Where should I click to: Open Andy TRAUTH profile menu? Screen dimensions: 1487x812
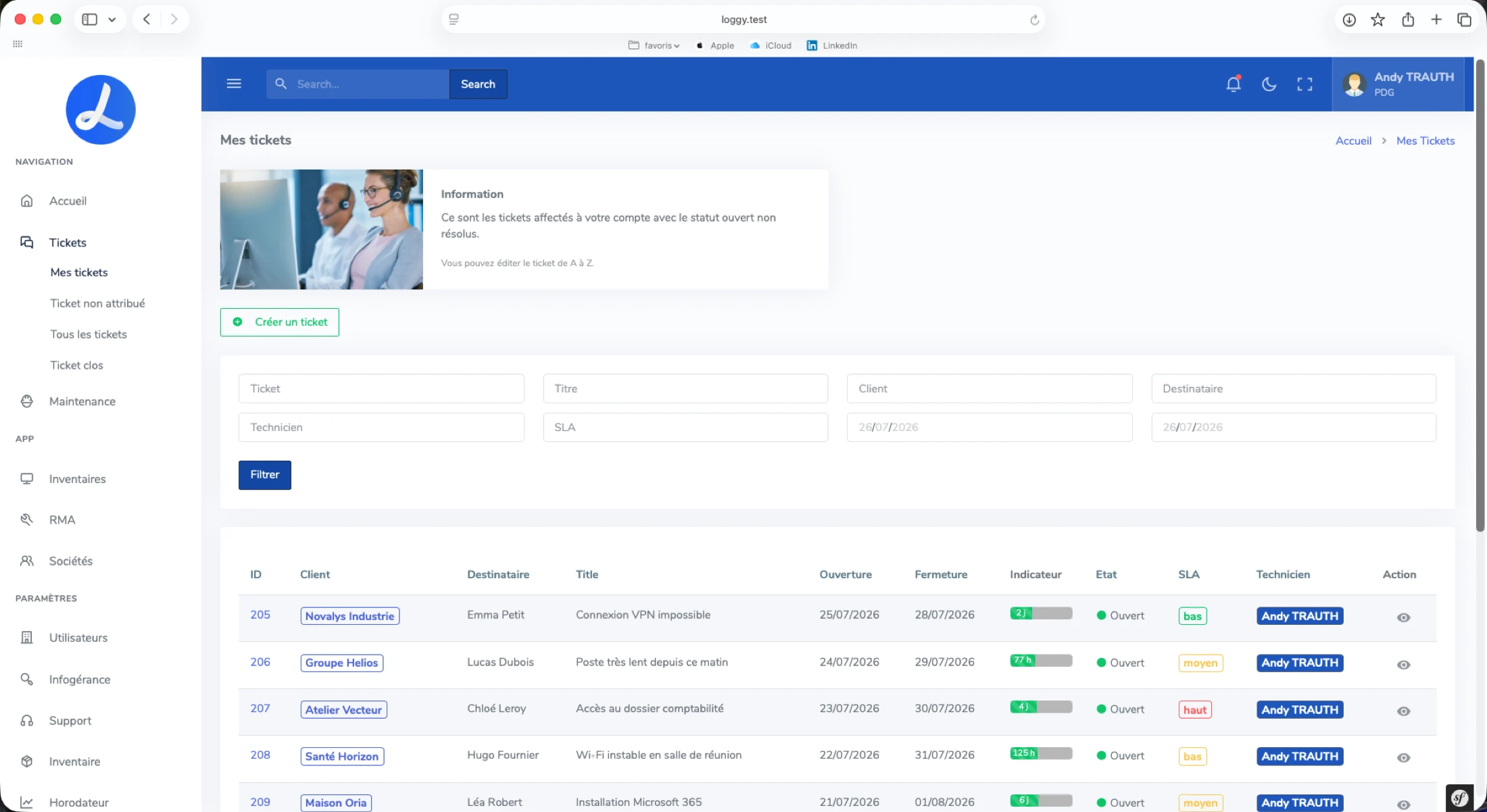pos(1398,84)
